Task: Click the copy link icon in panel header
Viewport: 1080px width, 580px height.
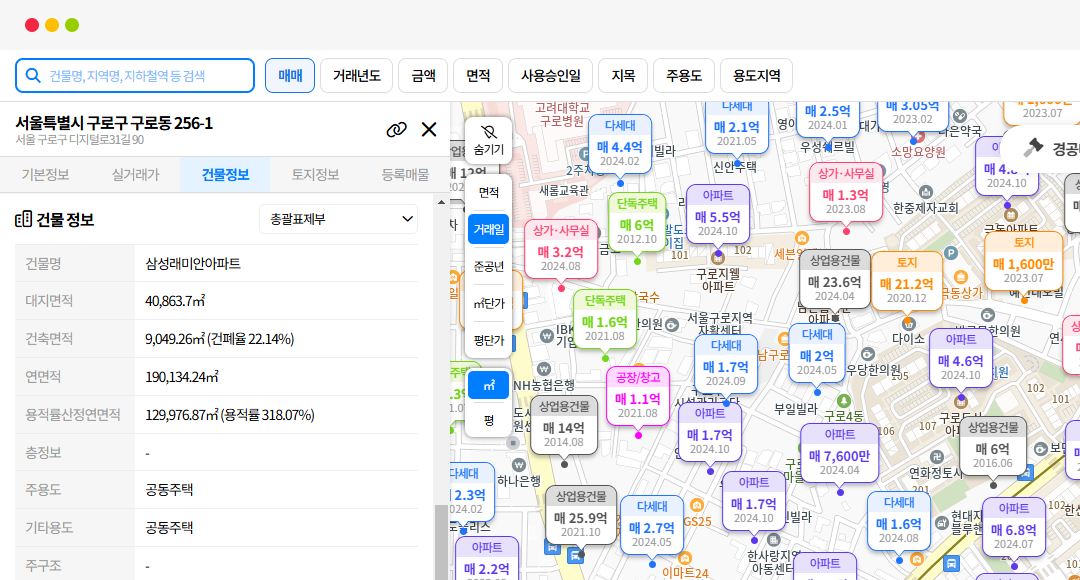Action: [x=397, y=129]
